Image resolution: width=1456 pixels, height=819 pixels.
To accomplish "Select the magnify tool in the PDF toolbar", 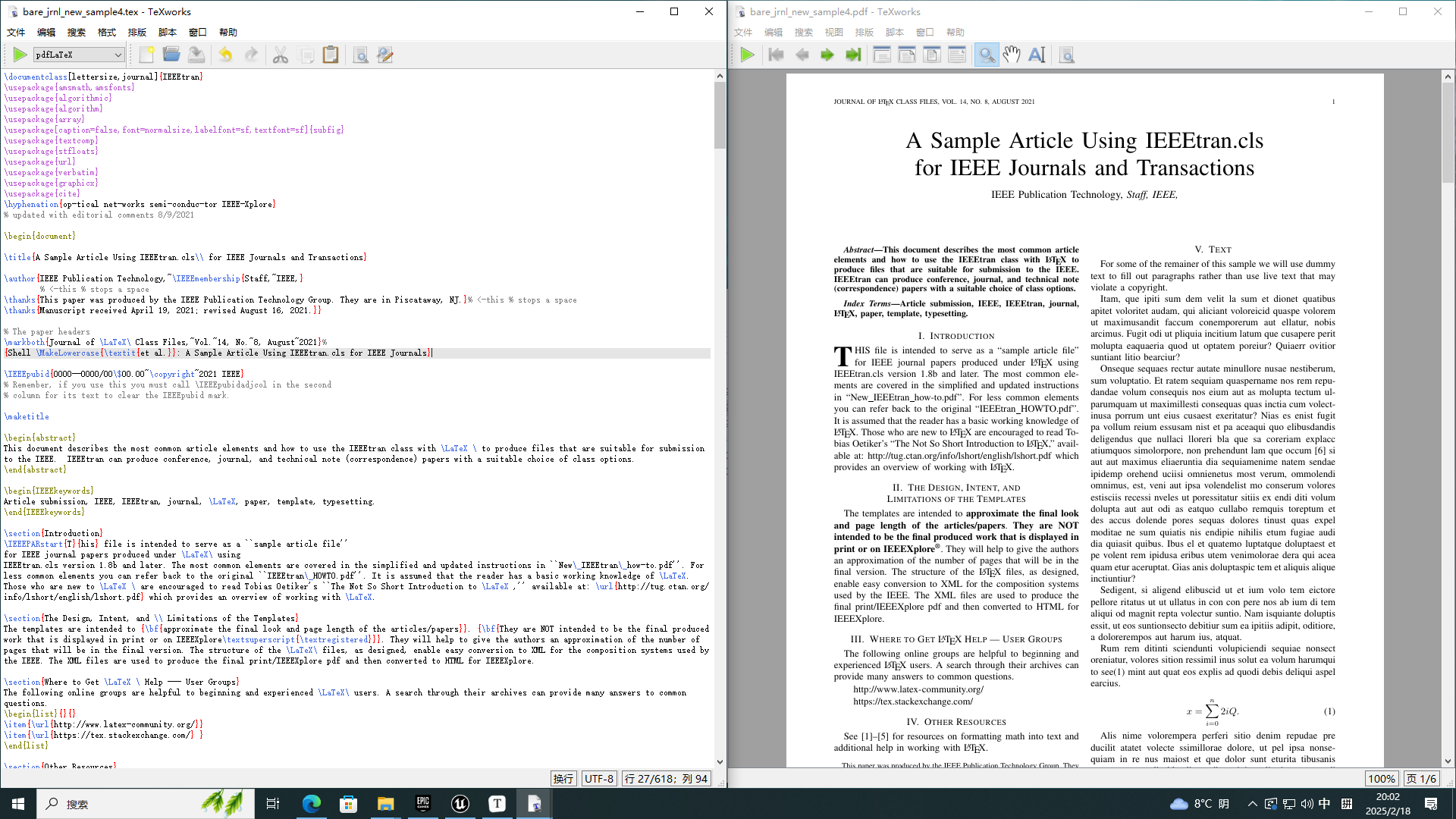I will pyautogui.click(x=987, y=55).
